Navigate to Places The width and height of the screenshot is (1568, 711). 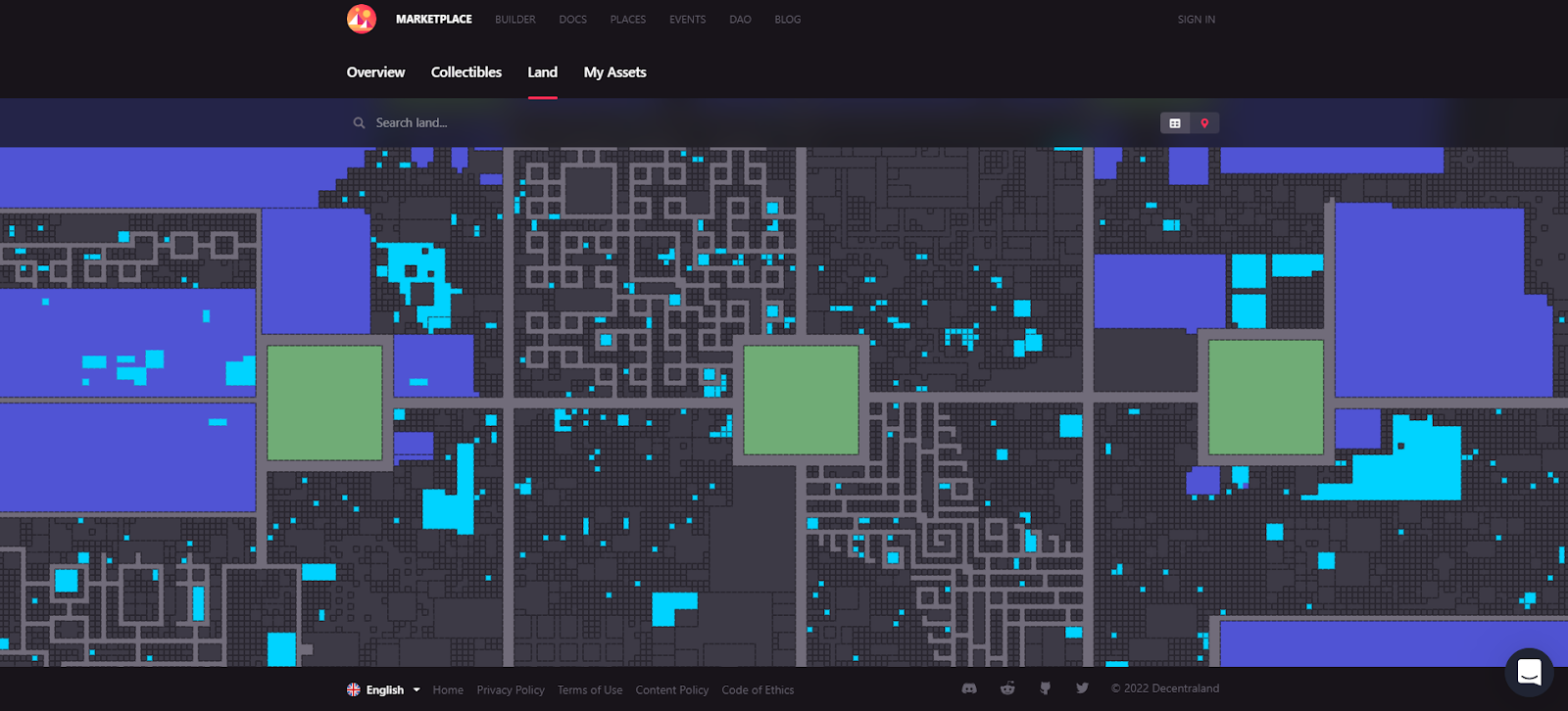628,20
